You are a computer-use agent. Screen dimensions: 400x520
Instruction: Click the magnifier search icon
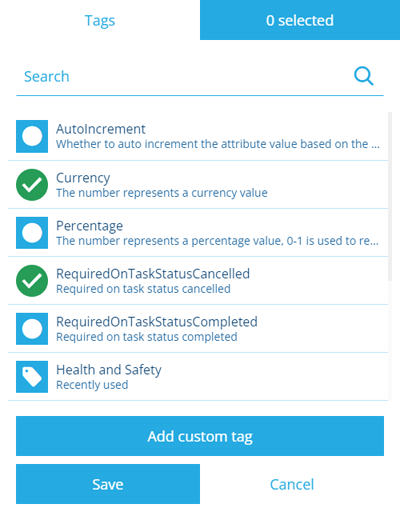tap(363, 76)
